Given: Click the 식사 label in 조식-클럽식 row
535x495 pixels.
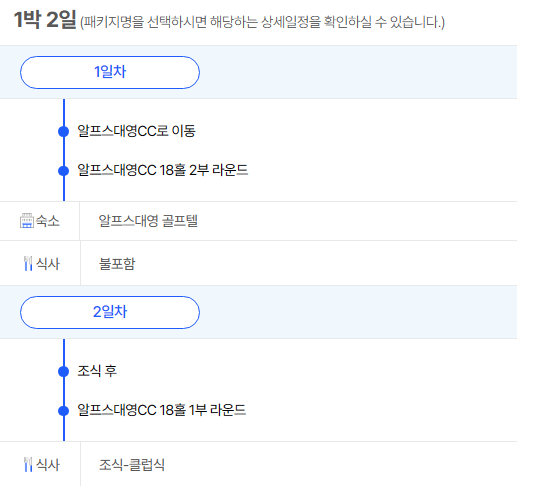Looking at the screenshot, I should (x=48, y=465).
